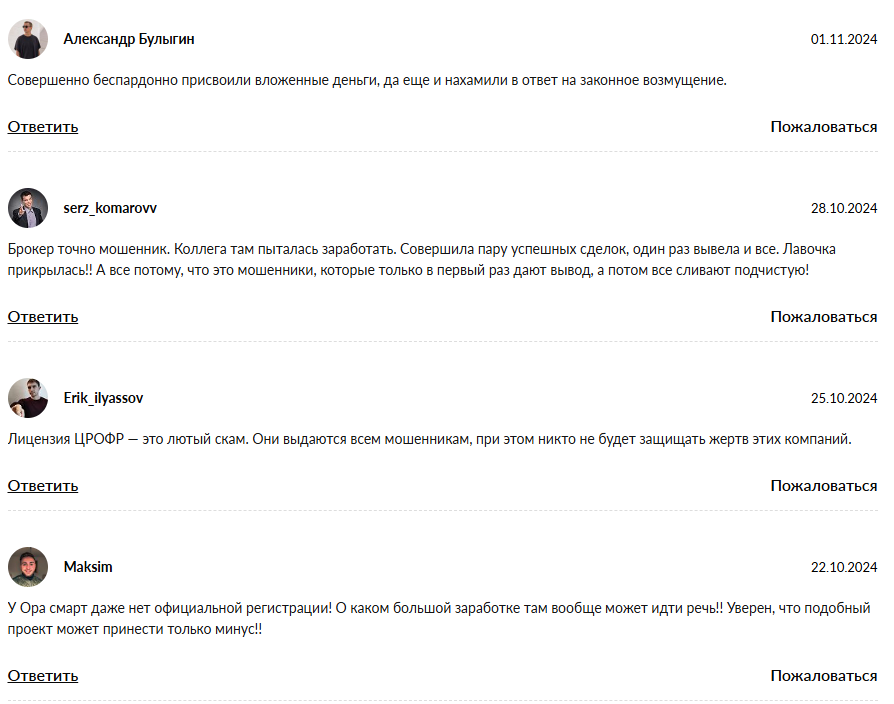894x704 pixels.
Task: Click the 25.10.2024 comment date
Action: [x=843, y=399]
